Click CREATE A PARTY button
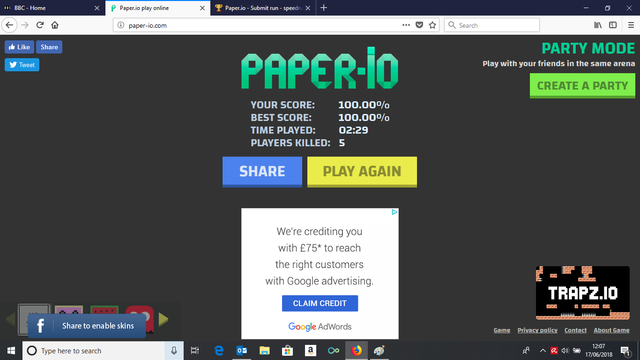 (x=582, y=86)
